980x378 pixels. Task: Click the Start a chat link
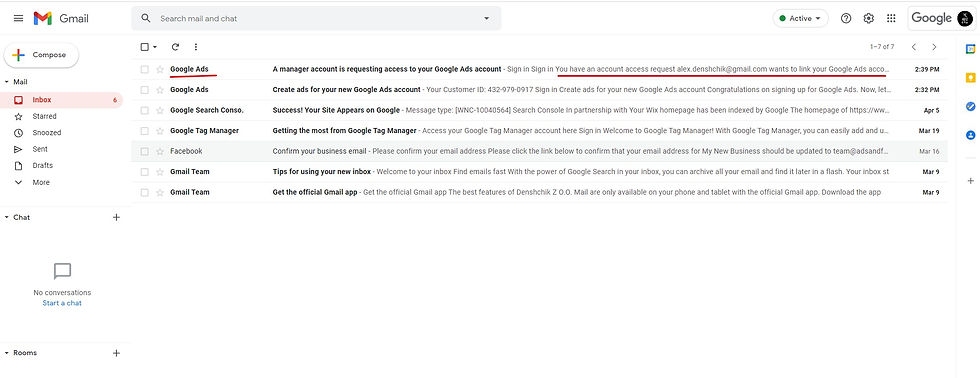[x=62, y=303]
